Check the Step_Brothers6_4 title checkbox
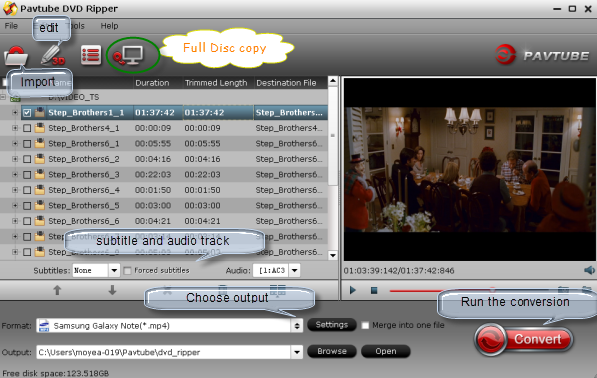Screen dimensions: 597x378 [27, 190]
